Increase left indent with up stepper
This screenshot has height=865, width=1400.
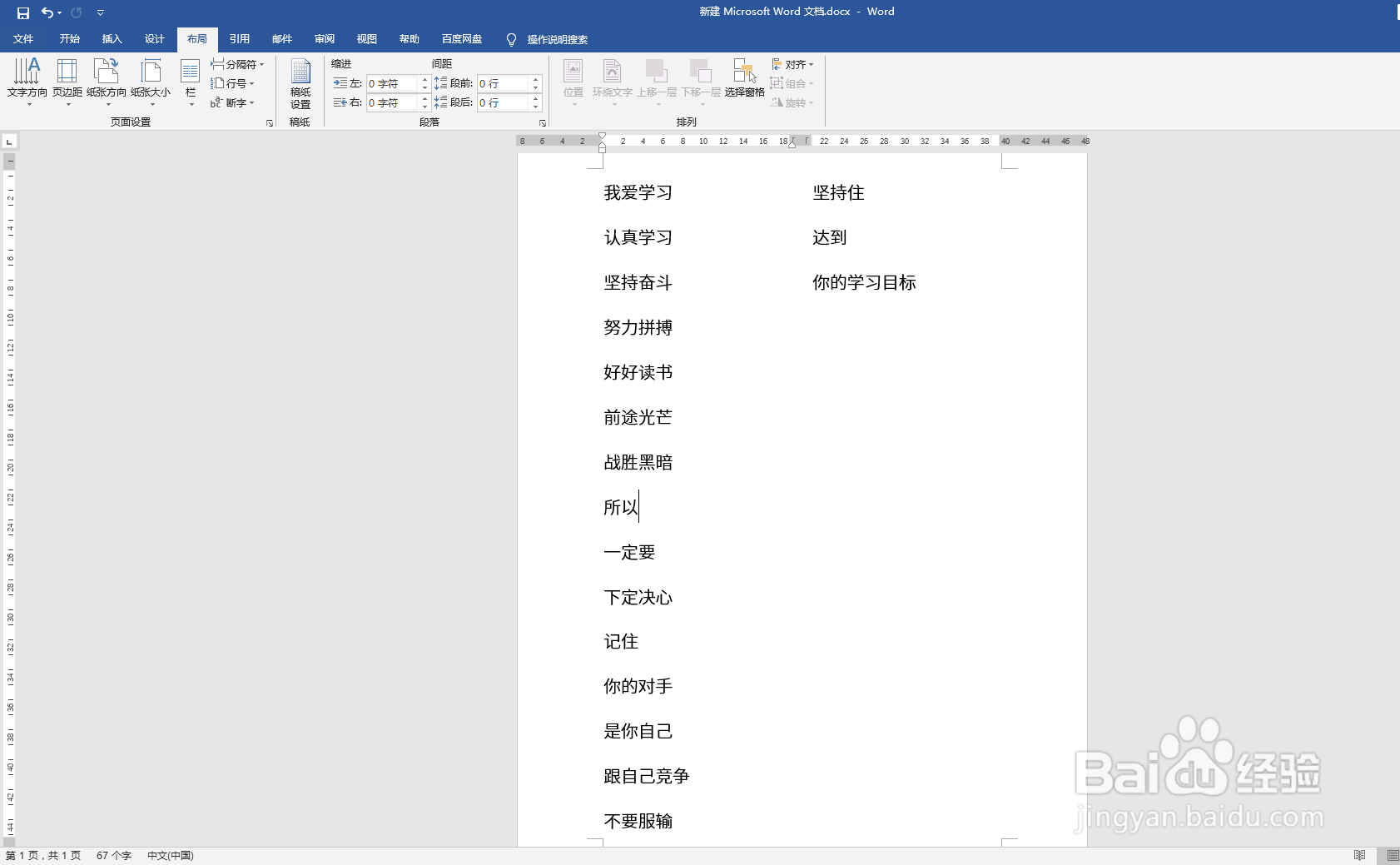424,80
